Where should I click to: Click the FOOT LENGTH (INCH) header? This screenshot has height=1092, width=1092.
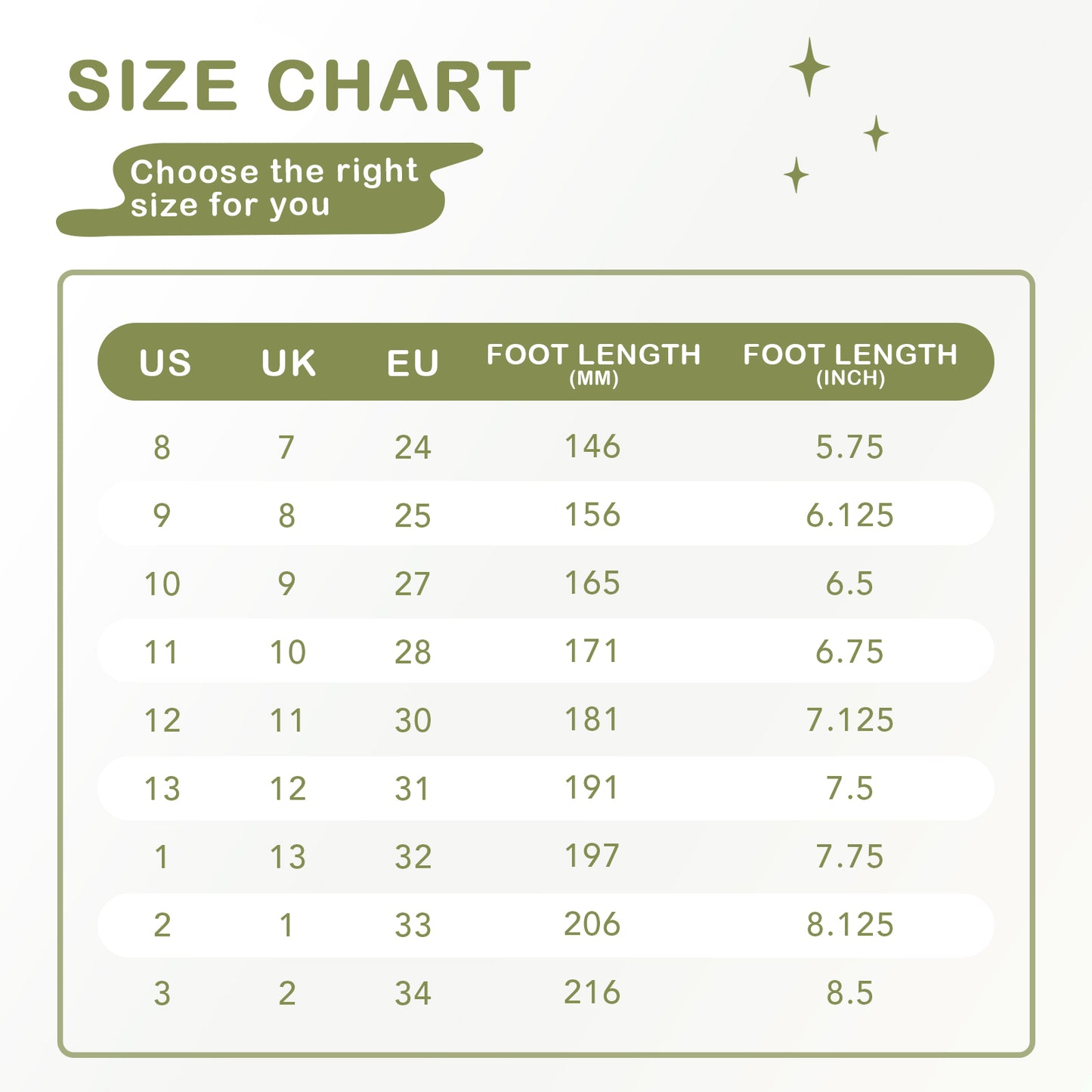850,363
